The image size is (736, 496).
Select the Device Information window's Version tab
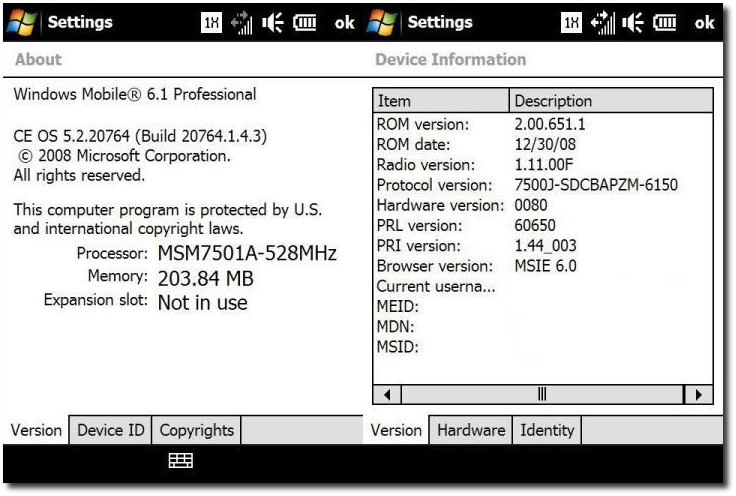[396, 430]
